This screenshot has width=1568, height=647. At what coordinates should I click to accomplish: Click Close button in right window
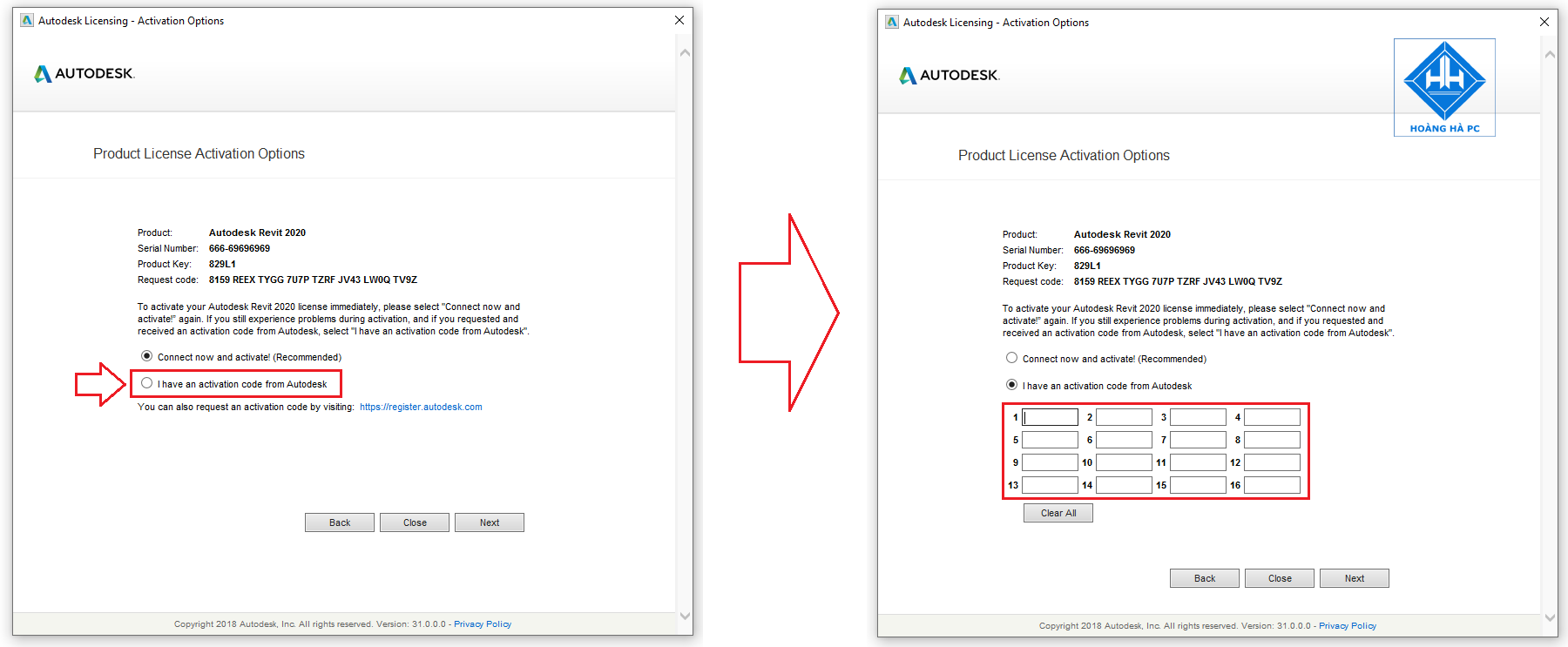pos(1280,578)
